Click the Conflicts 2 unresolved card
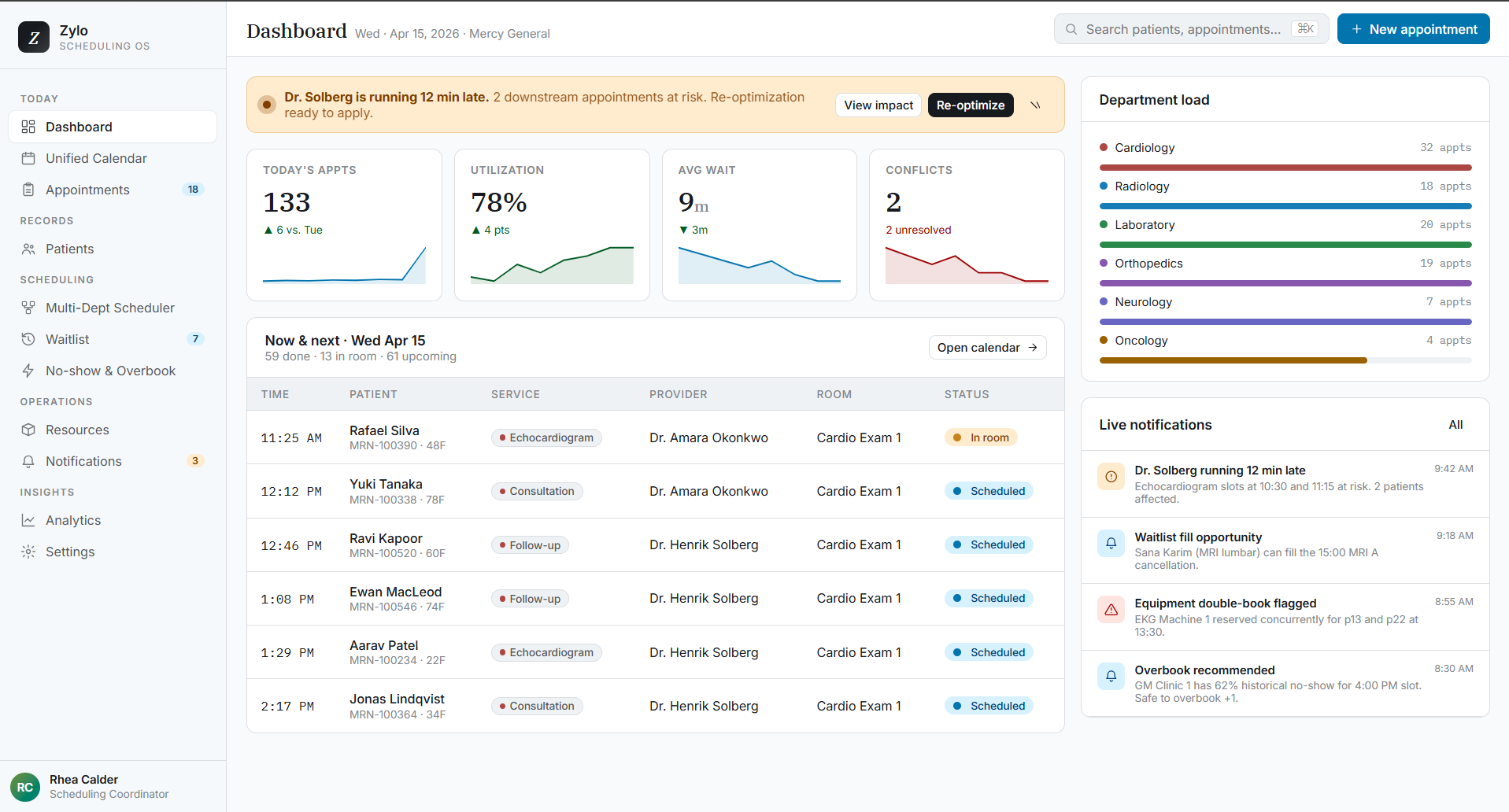This screenshot has width=1509, height=812. tap(967, 225)
